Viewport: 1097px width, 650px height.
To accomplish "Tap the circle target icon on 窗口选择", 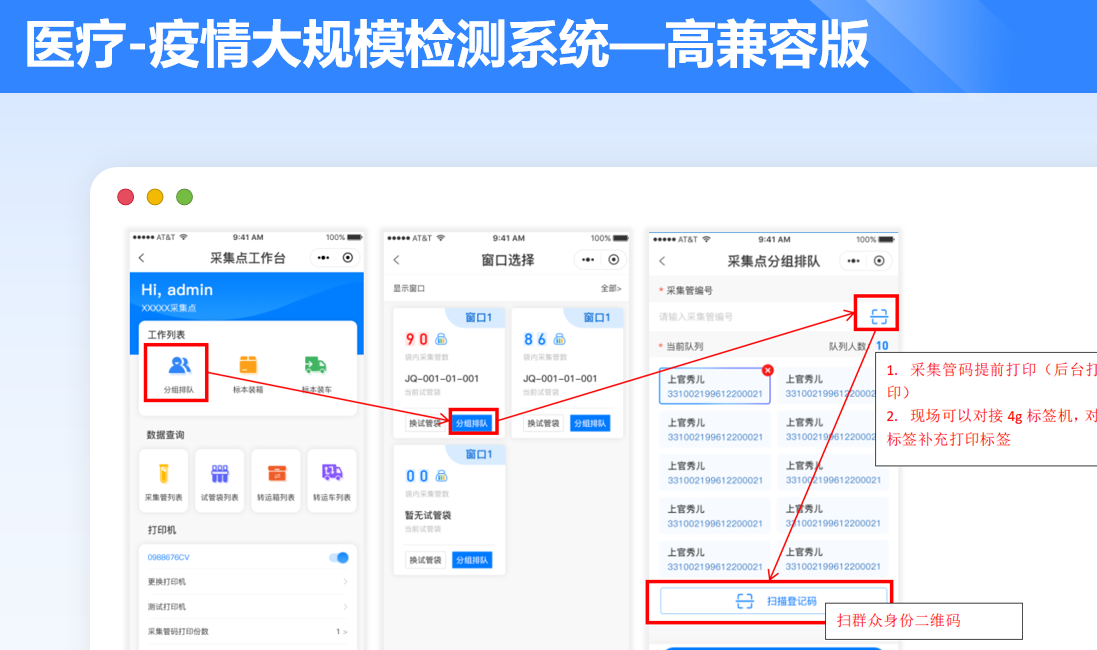I will click(x=614, y=260).
